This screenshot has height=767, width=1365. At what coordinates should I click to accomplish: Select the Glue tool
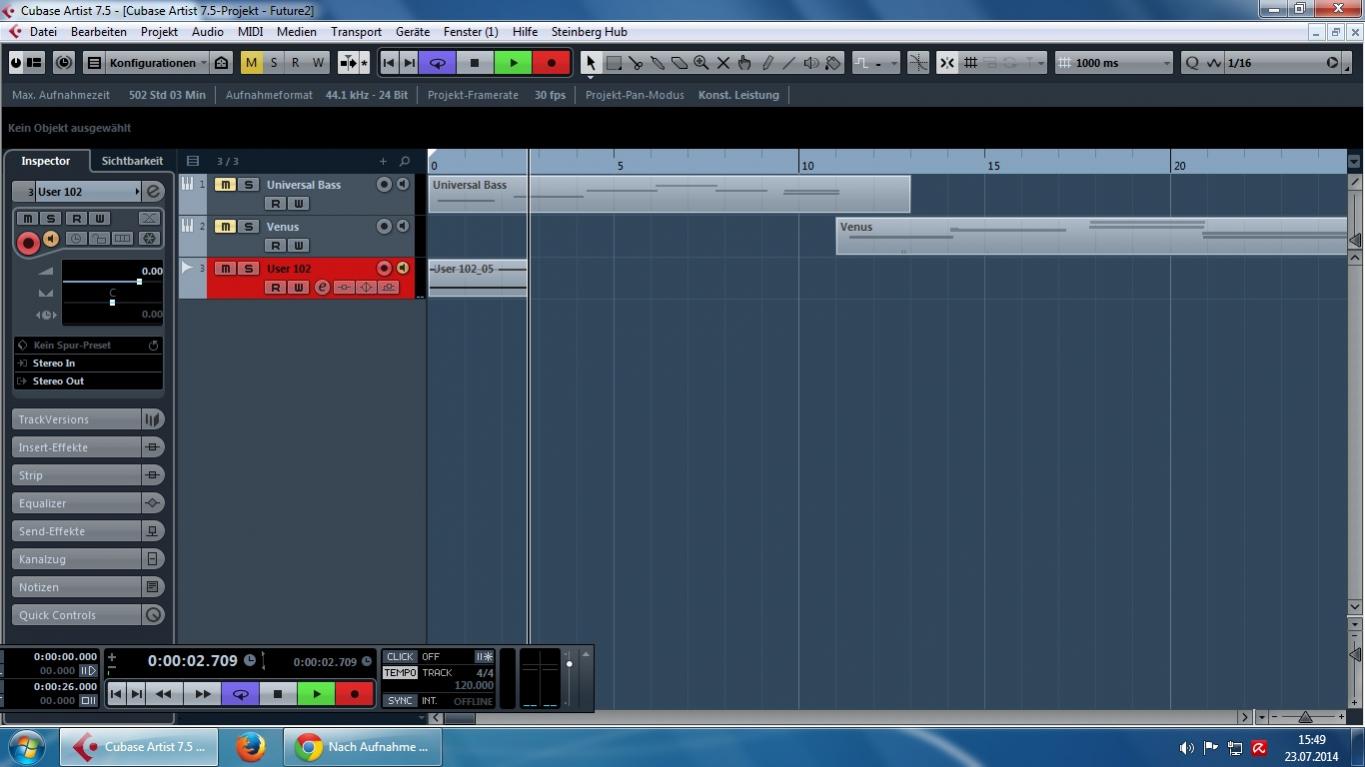click(658, 63)
